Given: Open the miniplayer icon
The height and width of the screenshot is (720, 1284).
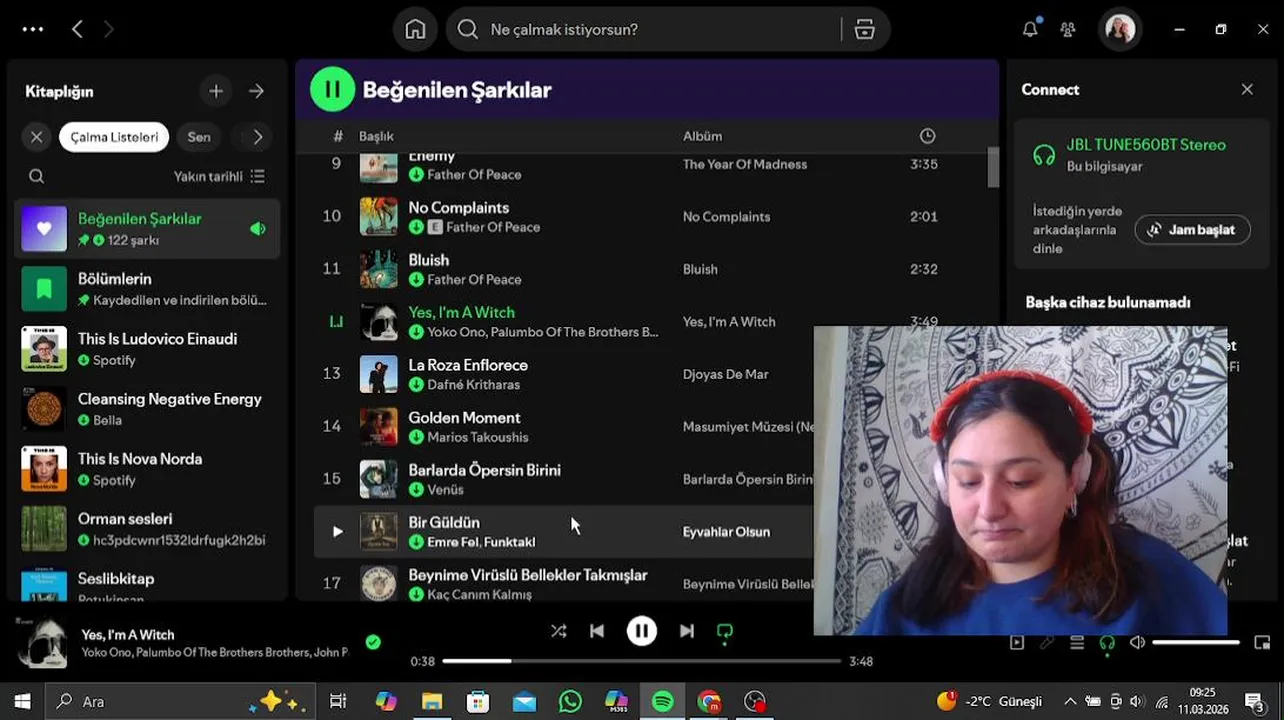Looking at the screenshot, I should tap(1262, 643).
